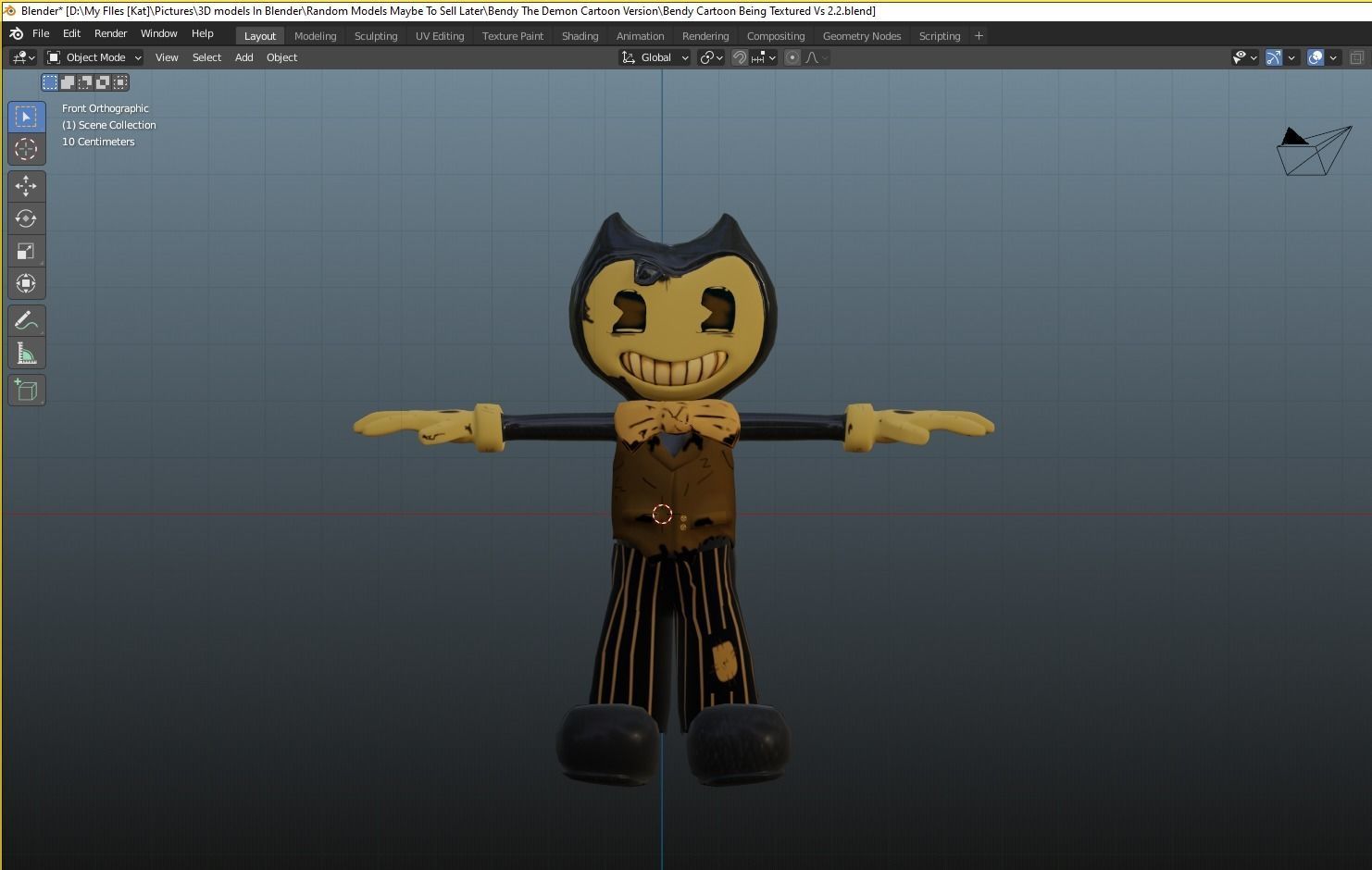Open the Help menu
The width and height of the screenshot is (1372, 870).
pos(202,33)
